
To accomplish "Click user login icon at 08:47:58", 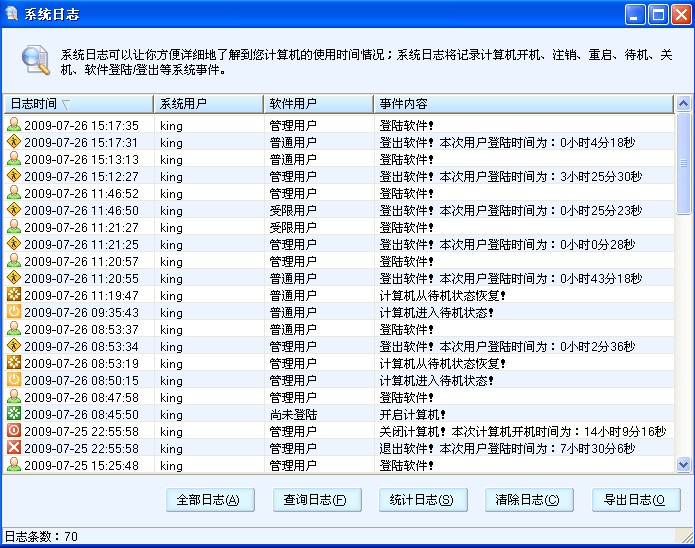I will click(x=14, y=397).
